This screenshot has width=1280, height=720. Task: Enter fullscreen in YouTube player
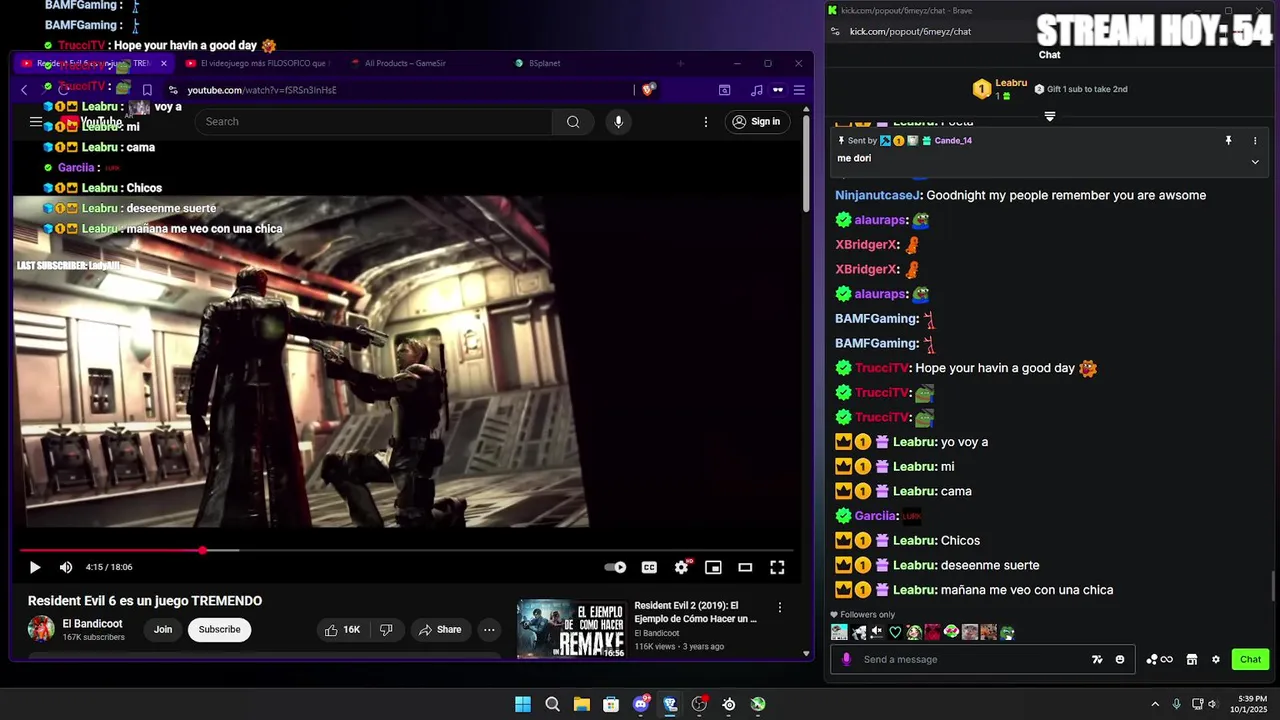(x=777, y=567)
